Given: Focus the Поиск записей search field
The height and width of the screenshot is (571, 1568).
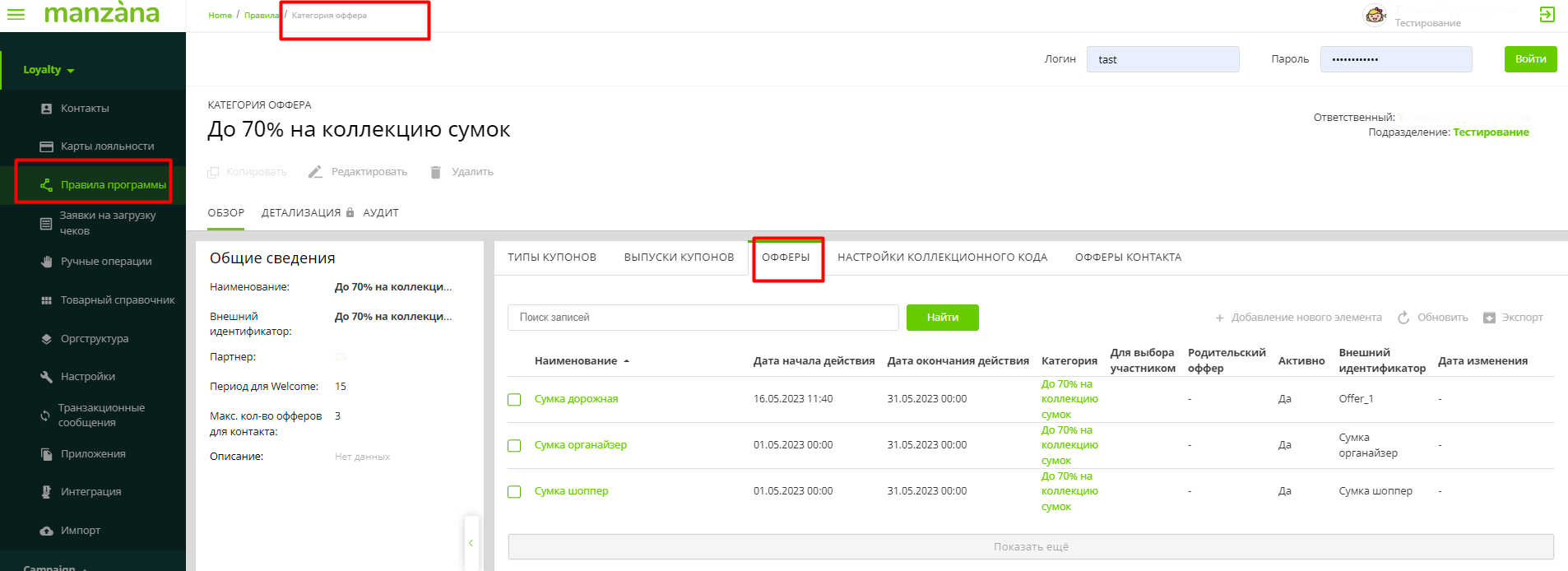Looking at the screenshot, I should point(703,318).
